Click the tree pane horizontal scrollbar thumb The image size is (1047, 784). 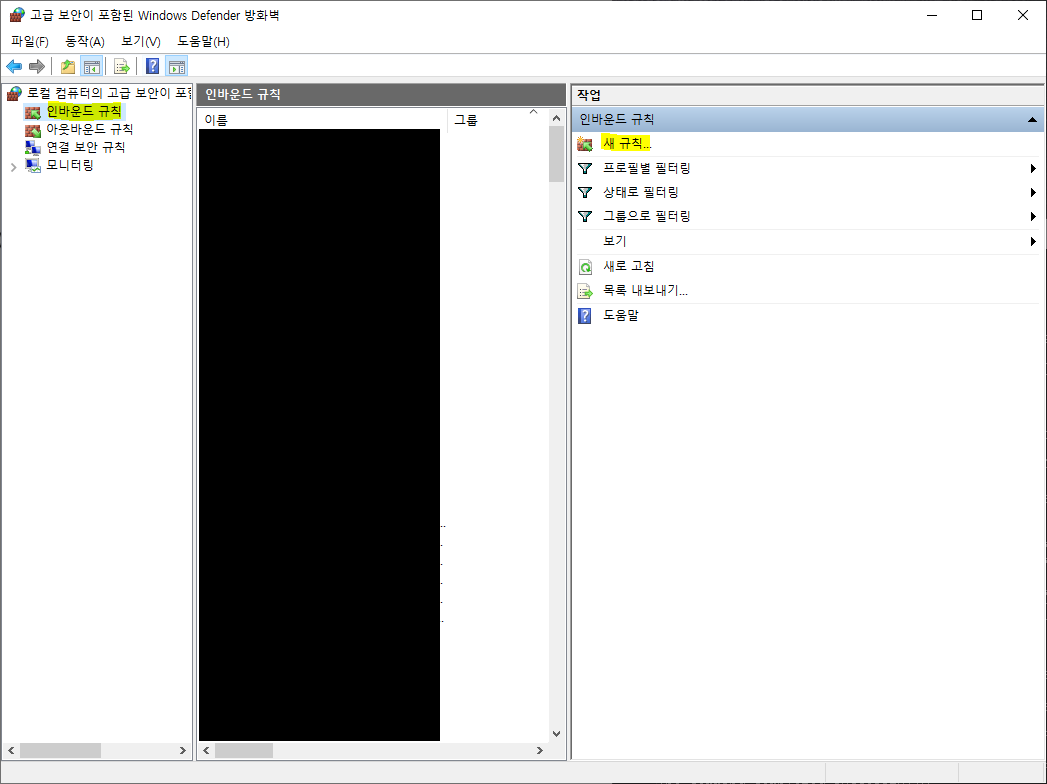[x=60, y=751]
